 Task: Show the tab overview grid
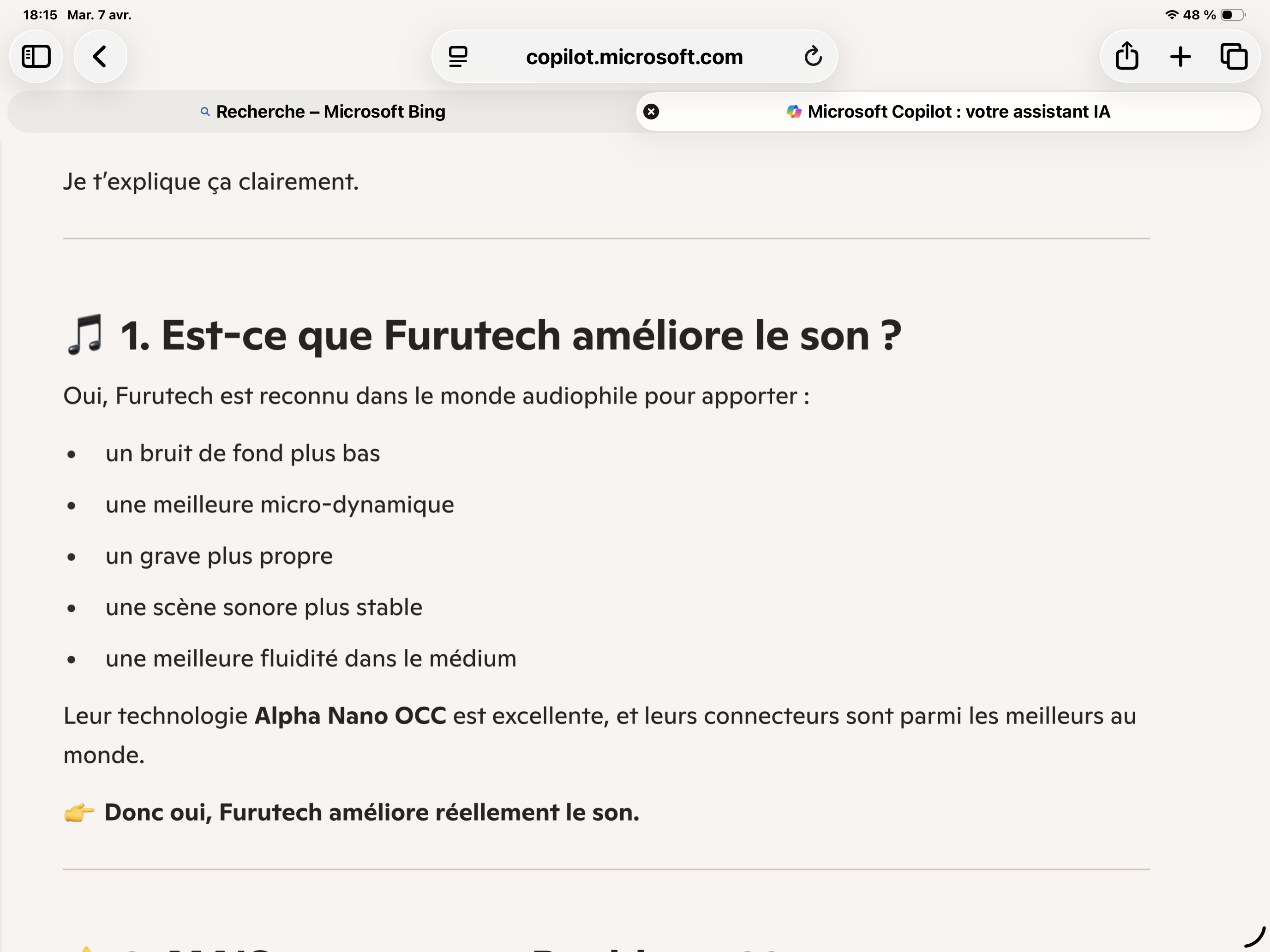[x=1233, y=57]
